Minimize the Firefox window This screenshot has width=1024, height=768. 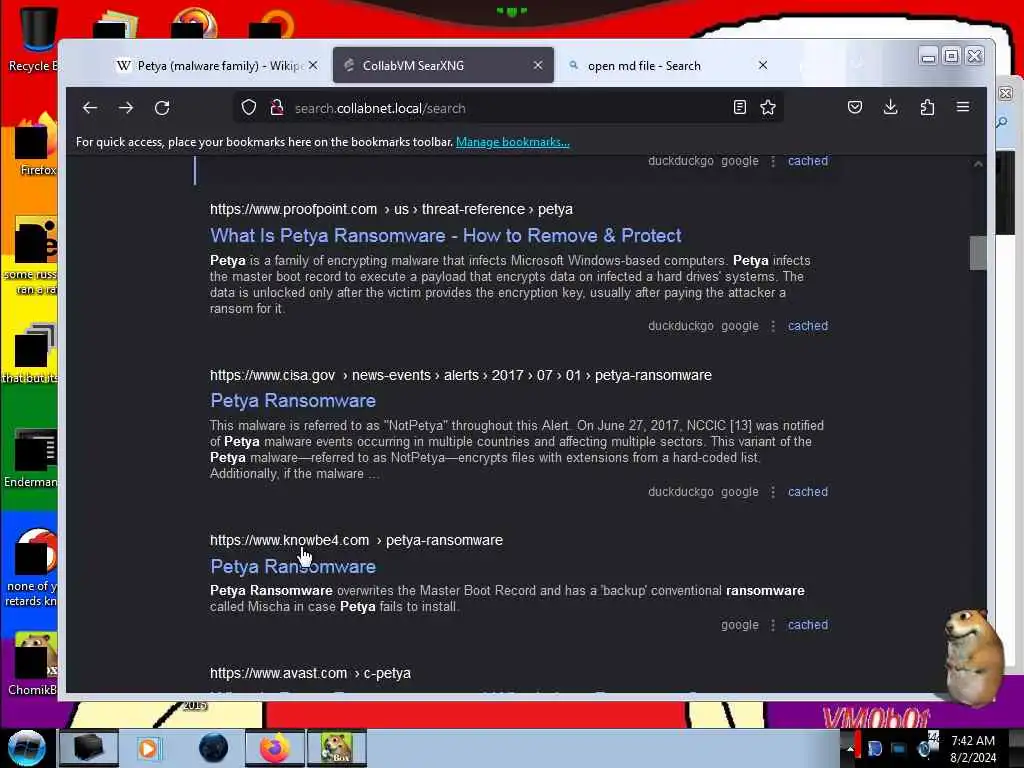pyautogui.click(x=928, y=57)
